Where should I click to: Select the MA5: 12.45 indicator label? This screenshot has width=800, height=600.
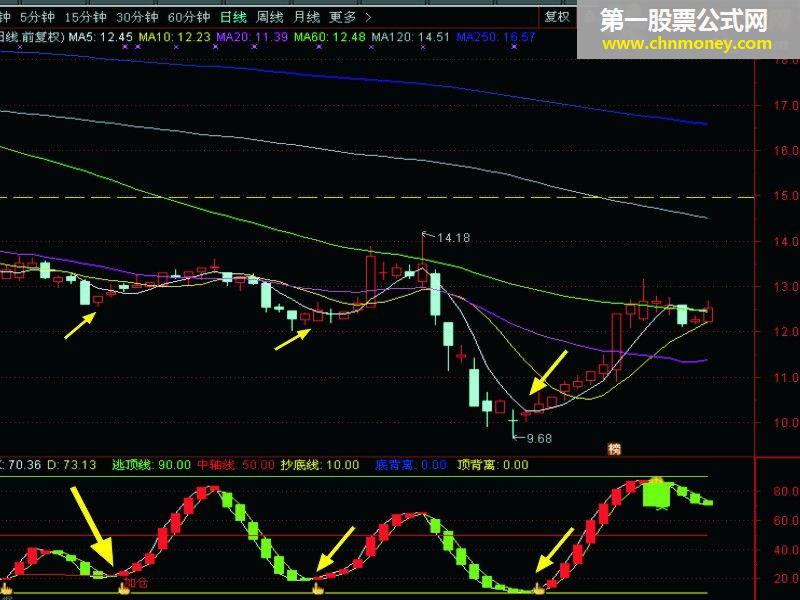pos(101,37)
